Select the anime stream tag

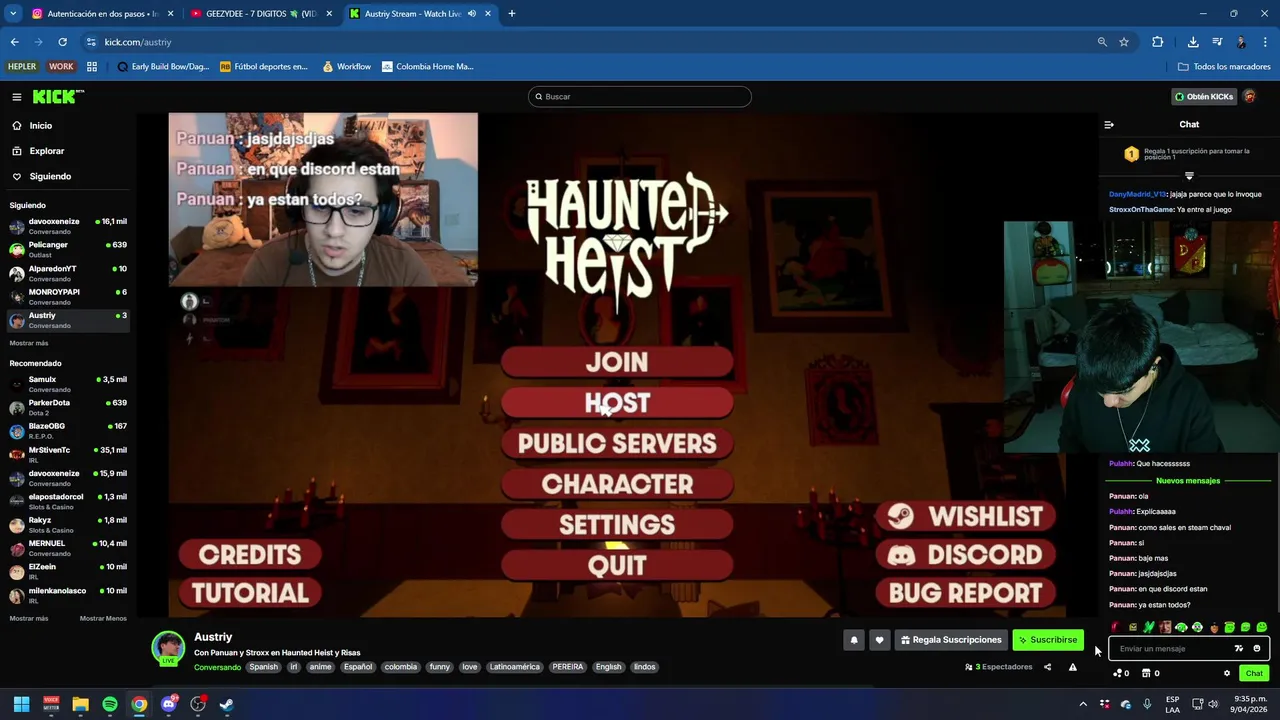coord(320,667)
